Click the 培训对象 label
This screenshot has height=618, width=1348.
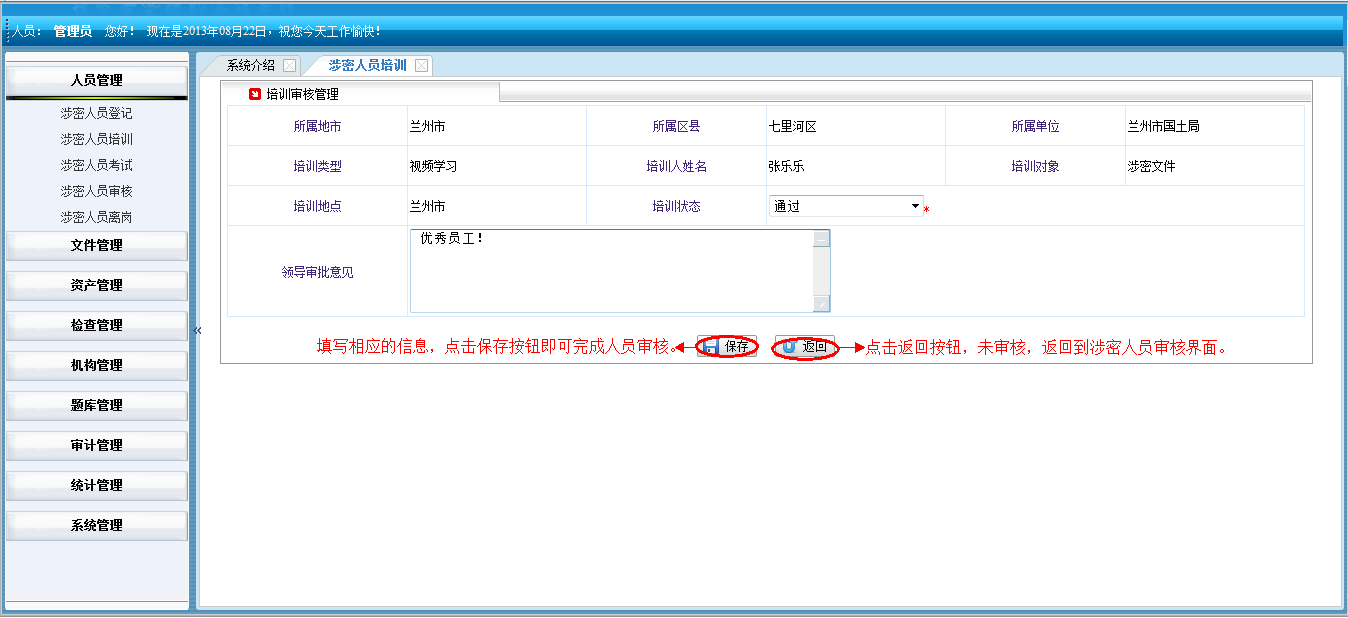(1035, 167)
